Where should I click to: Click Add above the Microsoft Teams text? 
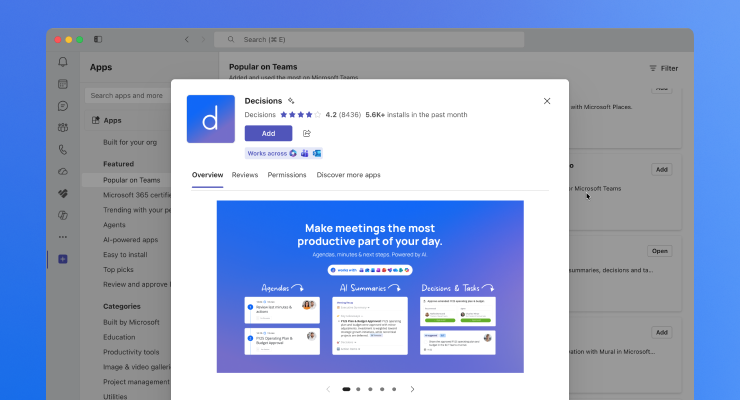[x=662, y=169]
